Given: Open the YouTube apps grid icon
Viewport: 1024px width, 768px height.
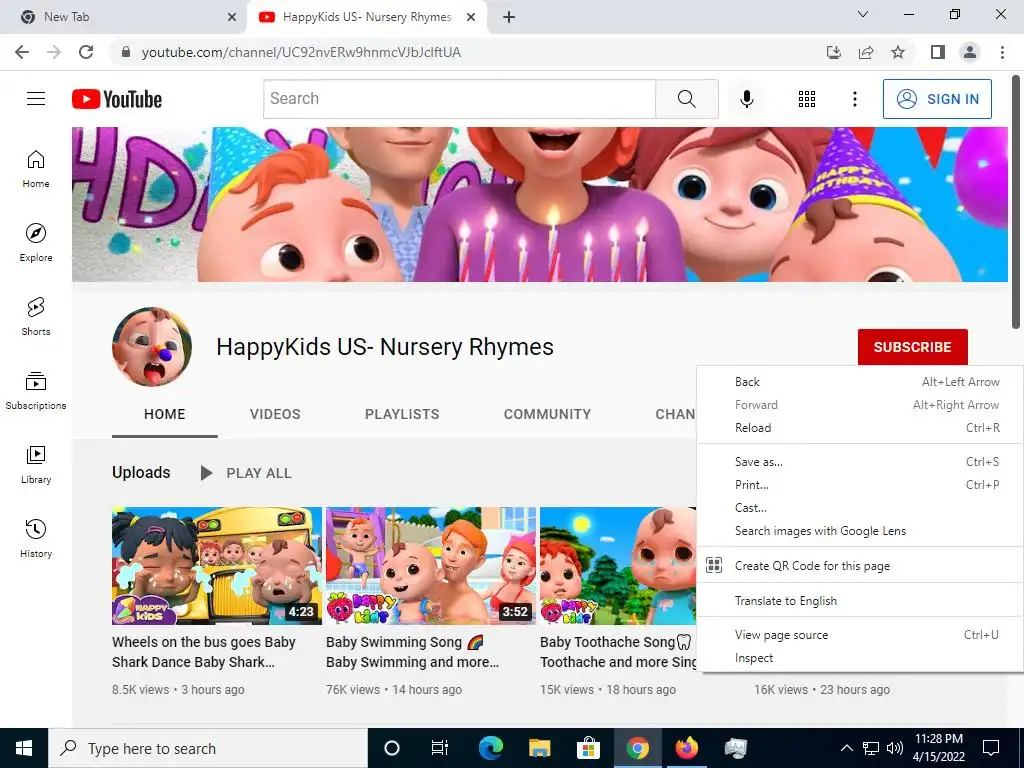Looking at the screenshot, I should pos(807,99).
